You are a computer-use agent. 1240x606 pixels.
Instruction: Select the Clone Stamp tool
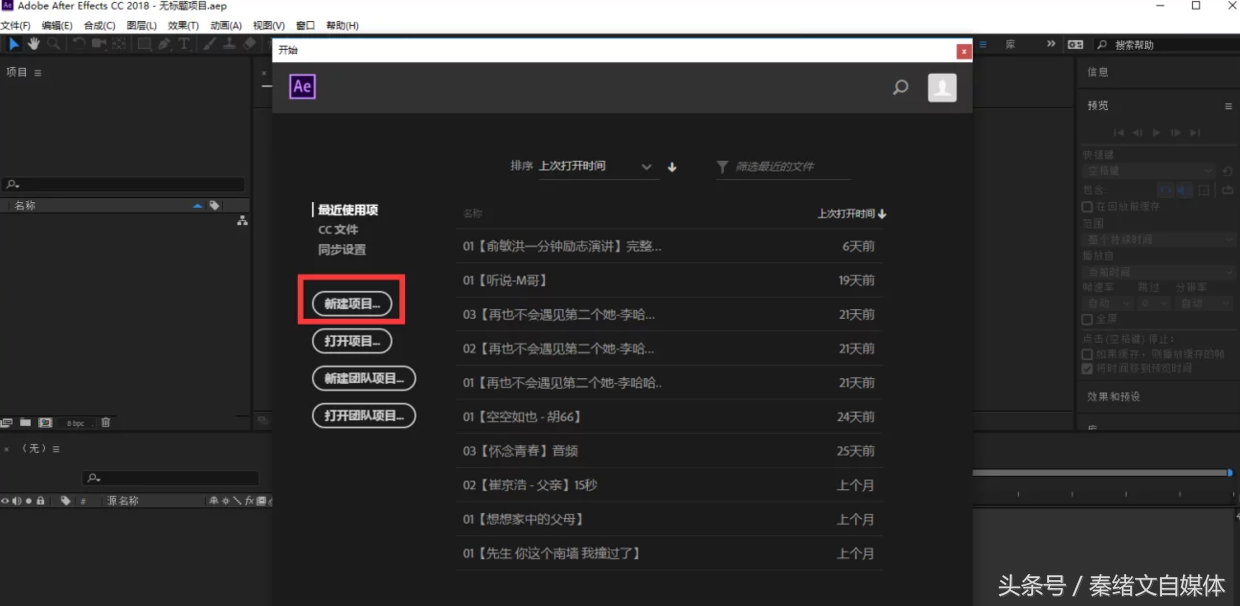coord(229,44)
